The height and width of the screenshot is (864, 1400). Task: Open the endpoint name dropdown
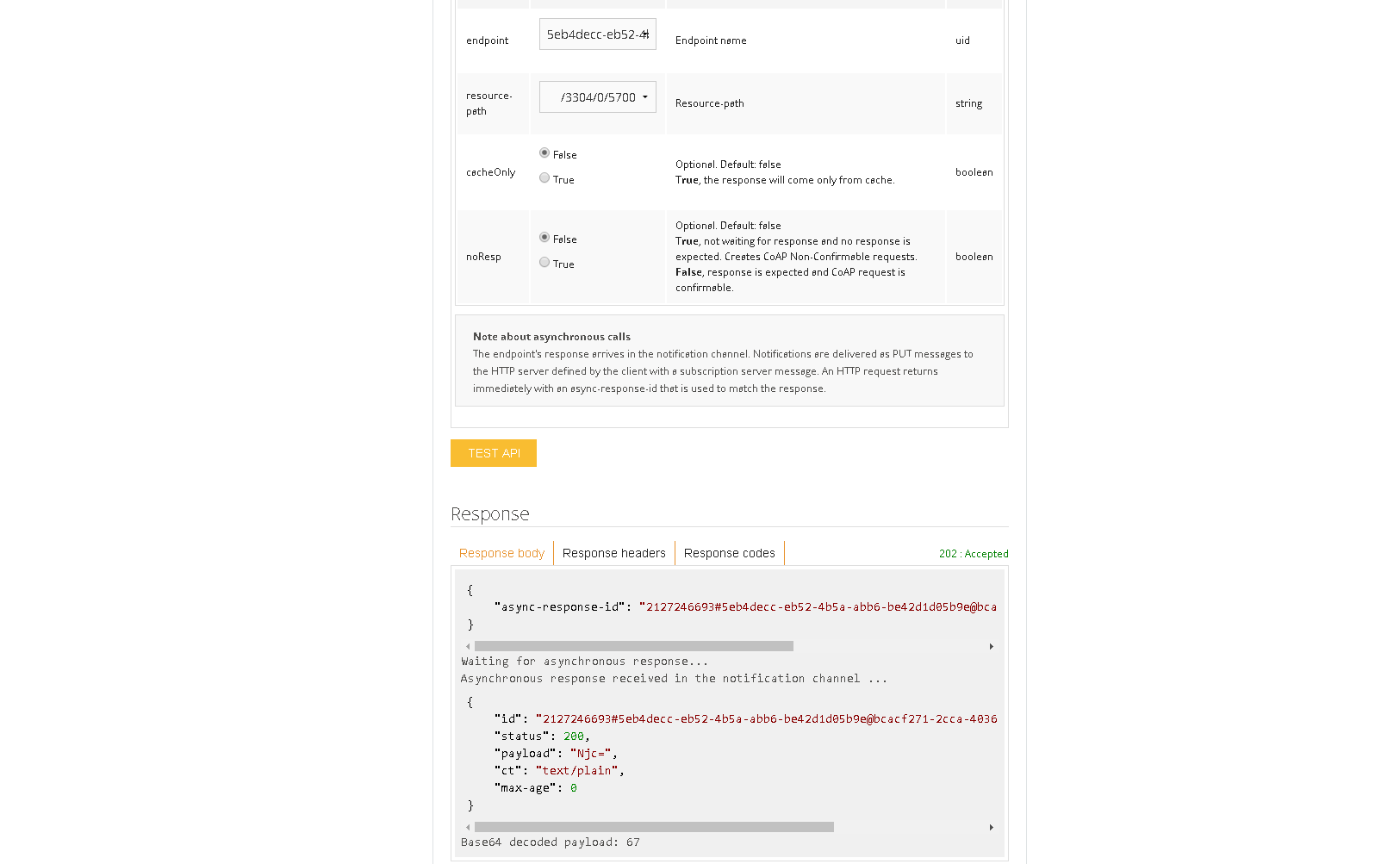(x=597, y=34)
